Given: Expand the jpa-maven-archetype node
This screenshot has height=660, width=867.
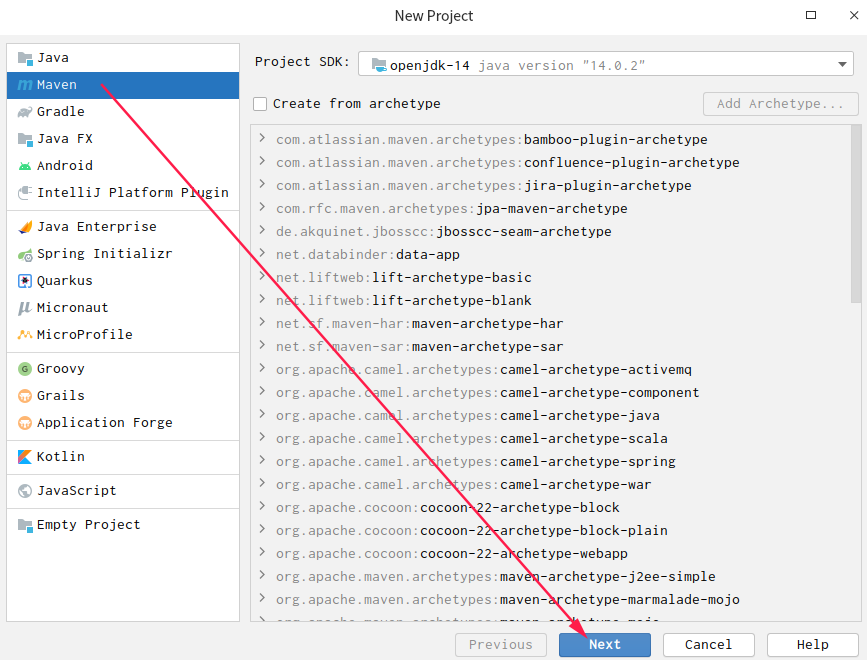Looking at the screenshot, I should (x=263, y=207).
